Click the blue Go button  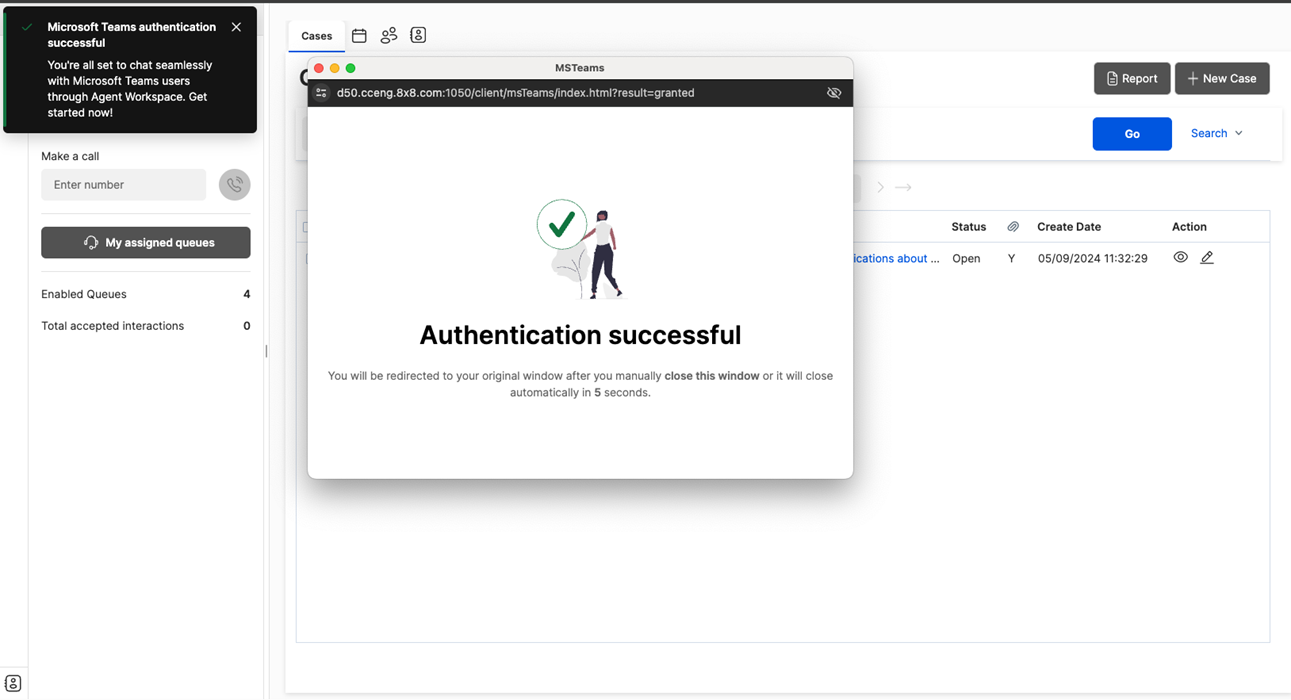pos(1132,134)
